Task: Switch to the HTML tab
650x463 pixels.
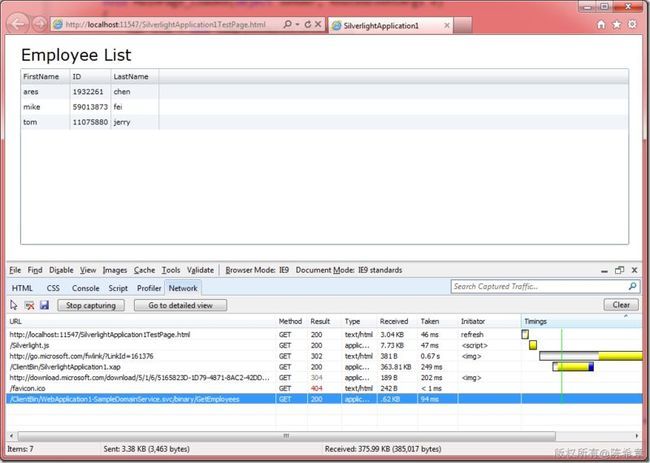Action: [x=22, y=288]
